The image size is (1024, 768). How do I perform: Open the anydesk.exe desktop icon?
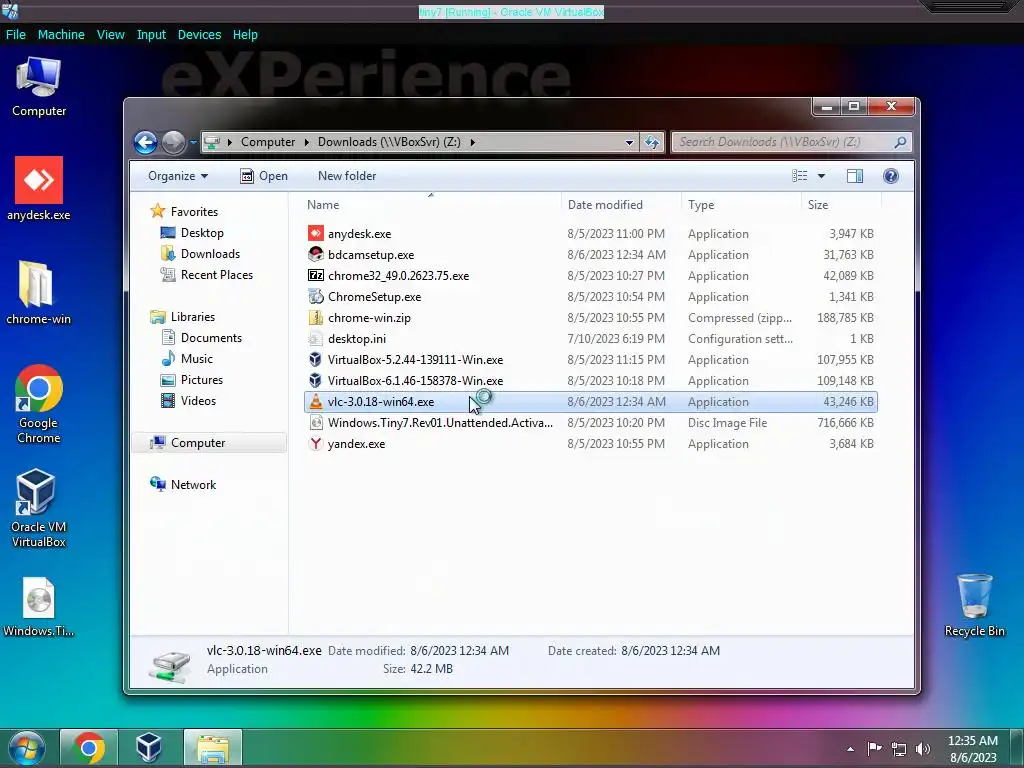pyautogui.click(x=39, y=188)
